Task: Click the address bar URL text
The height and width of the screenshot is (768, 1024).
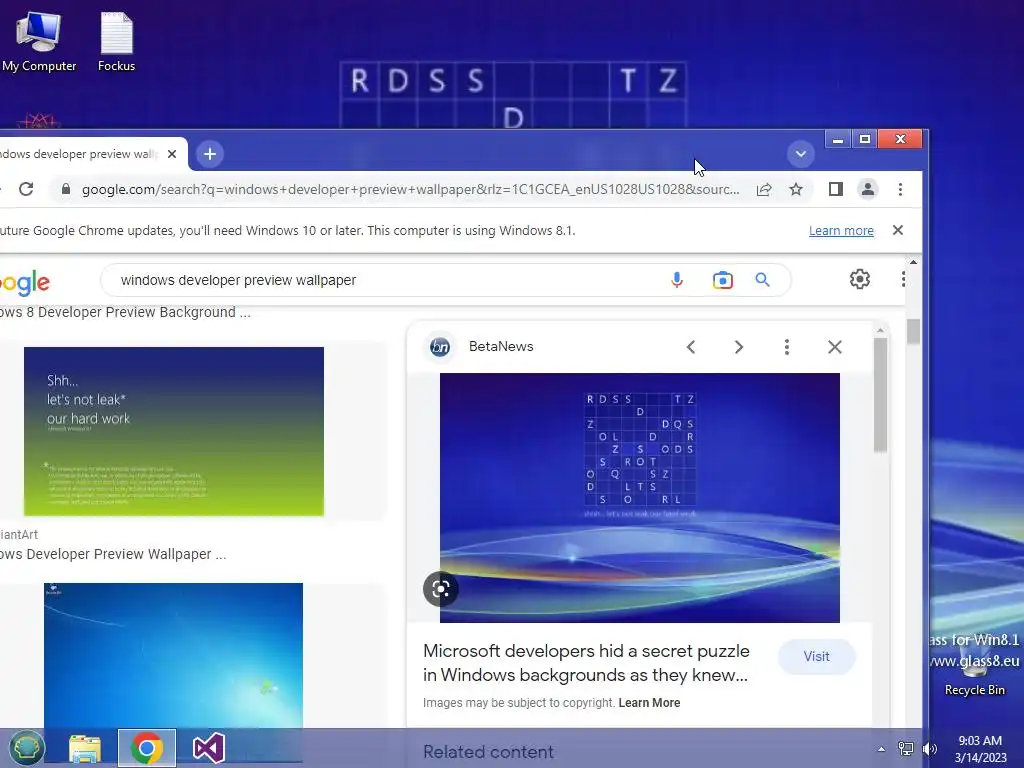Action: 410,189
